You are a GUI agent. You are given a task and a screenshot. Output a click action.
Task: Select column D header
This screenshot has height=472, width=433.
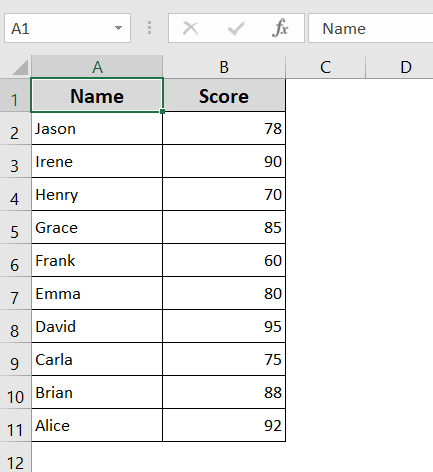(399, 67)
